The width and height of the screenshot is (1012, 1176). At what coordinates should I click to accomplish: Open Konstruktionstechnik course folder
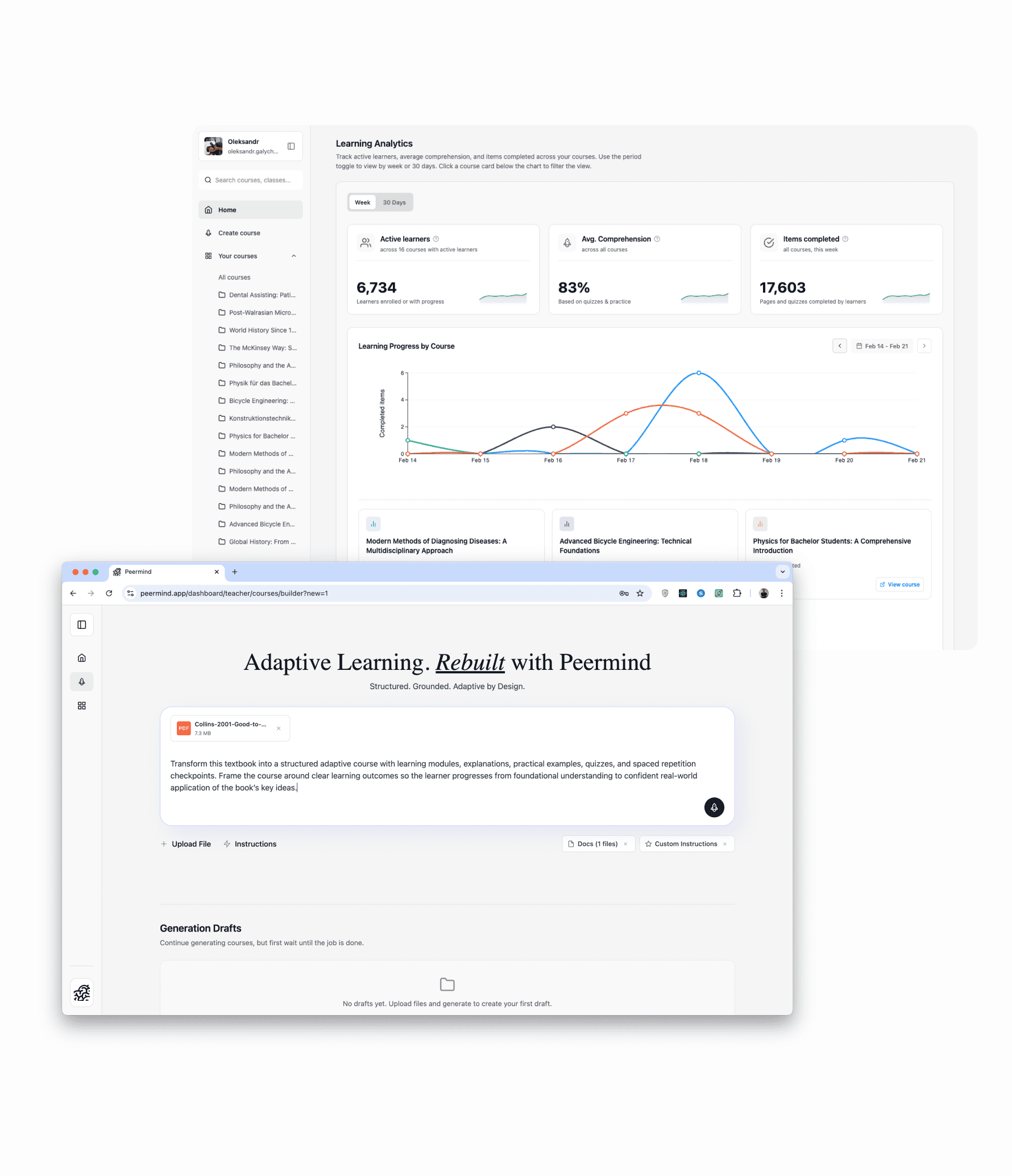[x=257, y=419]
